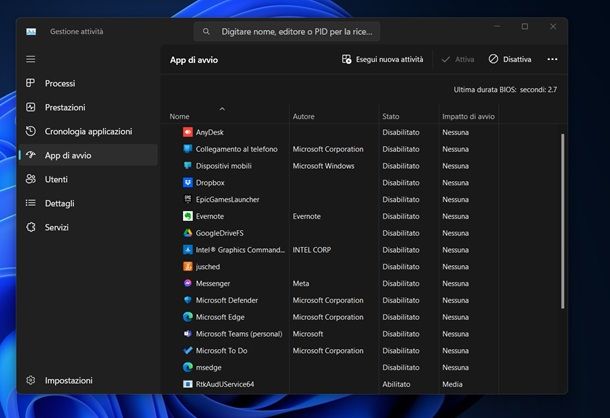Open the Dettagli section
Viewport: 610px width, 418px height.
(88, 203)
